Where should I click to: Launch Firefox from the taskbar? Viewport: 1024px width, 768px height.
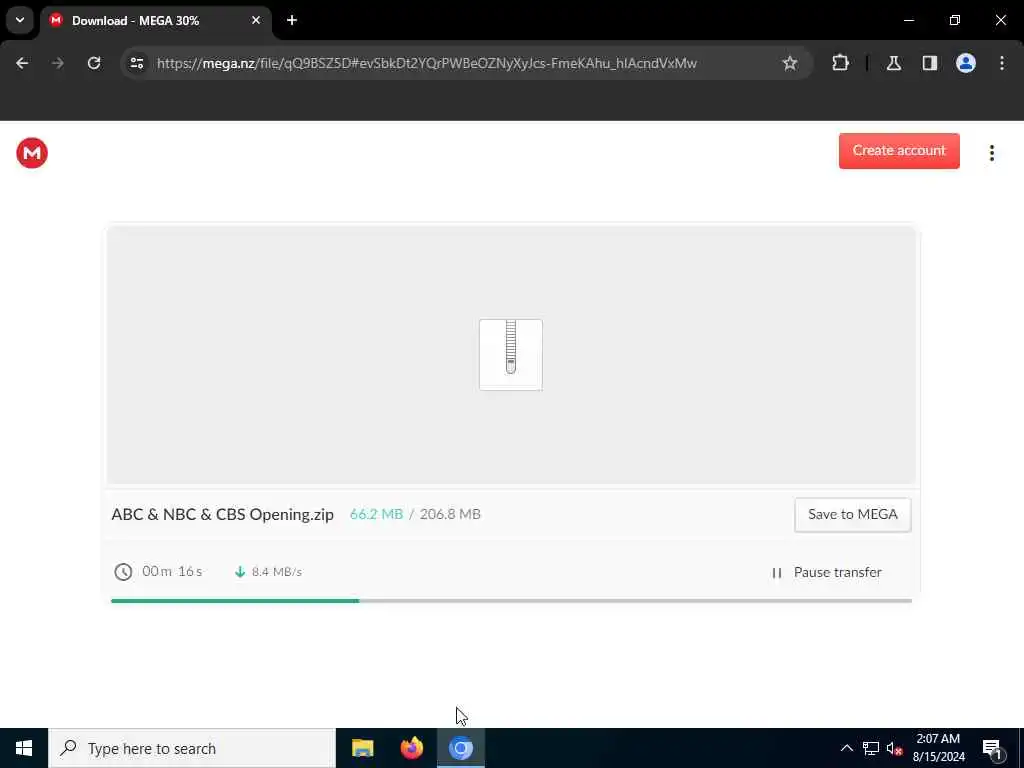click(411, 748)
